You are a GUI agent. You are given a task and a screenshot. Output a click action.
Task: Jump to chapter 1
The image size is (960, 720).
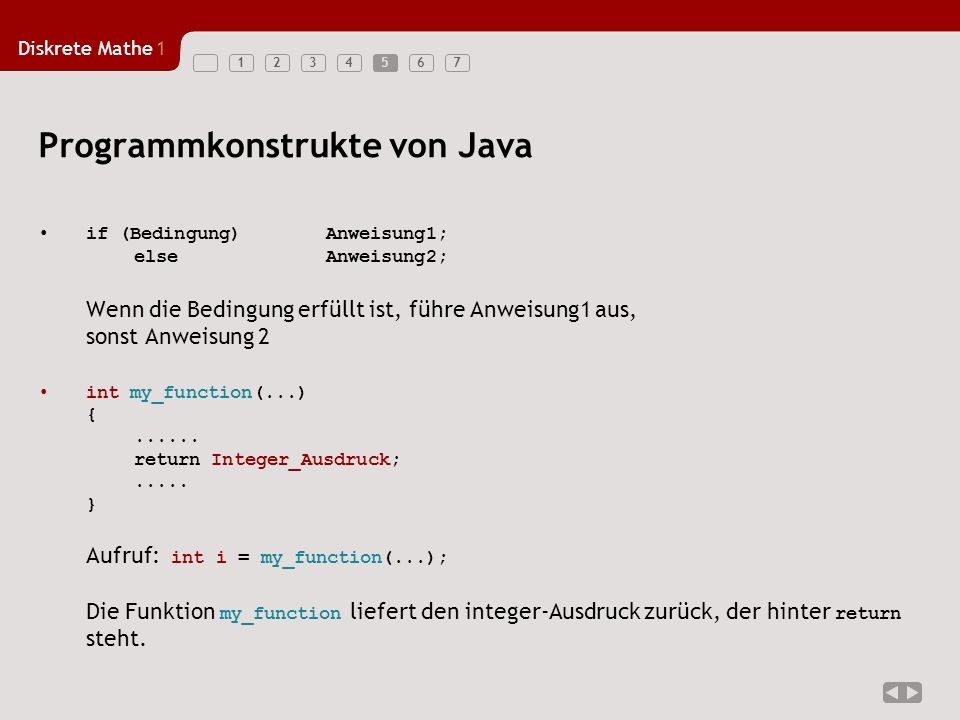[x=241, y=63]
